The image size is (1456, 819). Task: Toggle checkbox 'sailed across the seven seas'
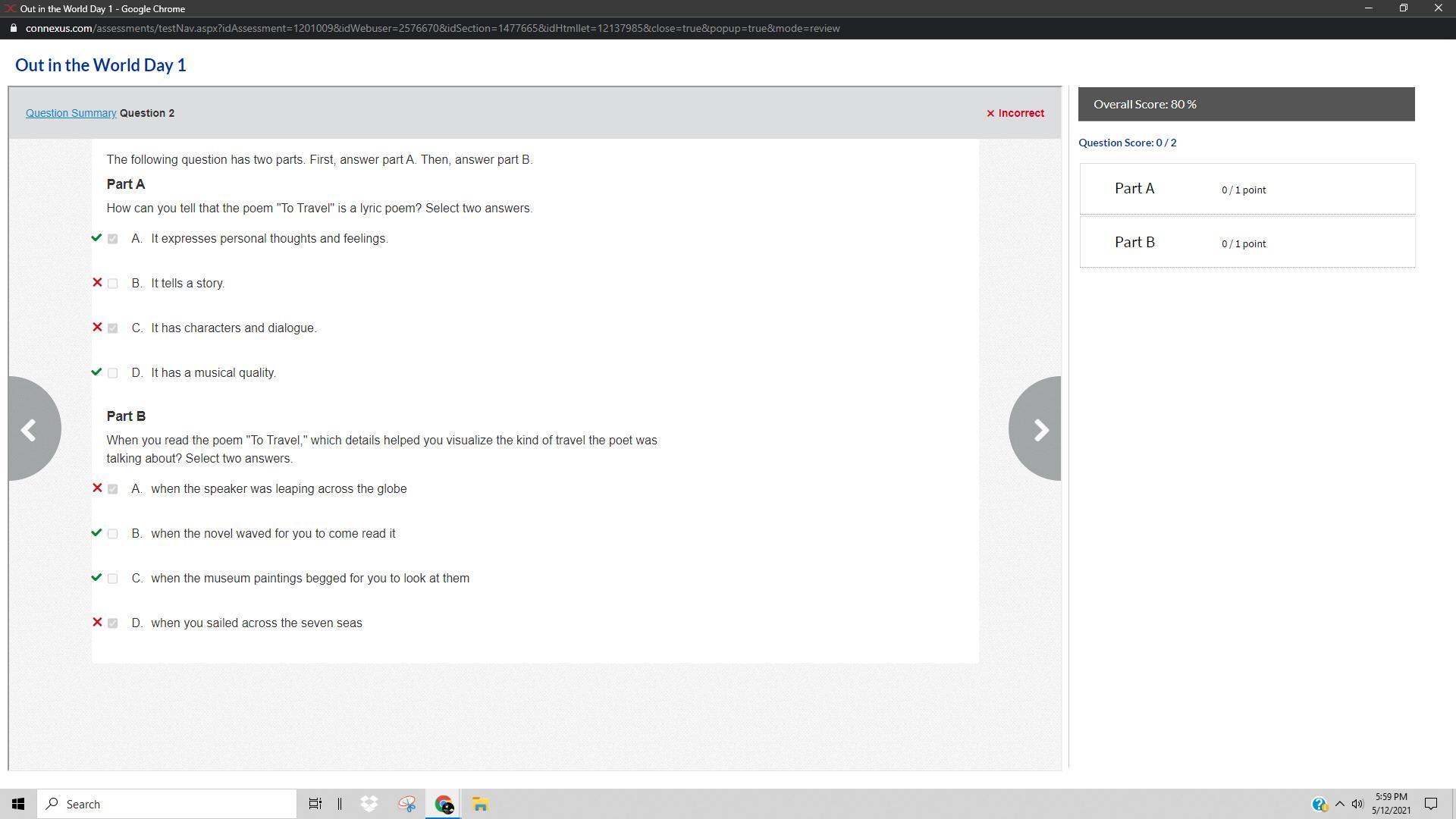pyautogui.click(x=113, y=623)
